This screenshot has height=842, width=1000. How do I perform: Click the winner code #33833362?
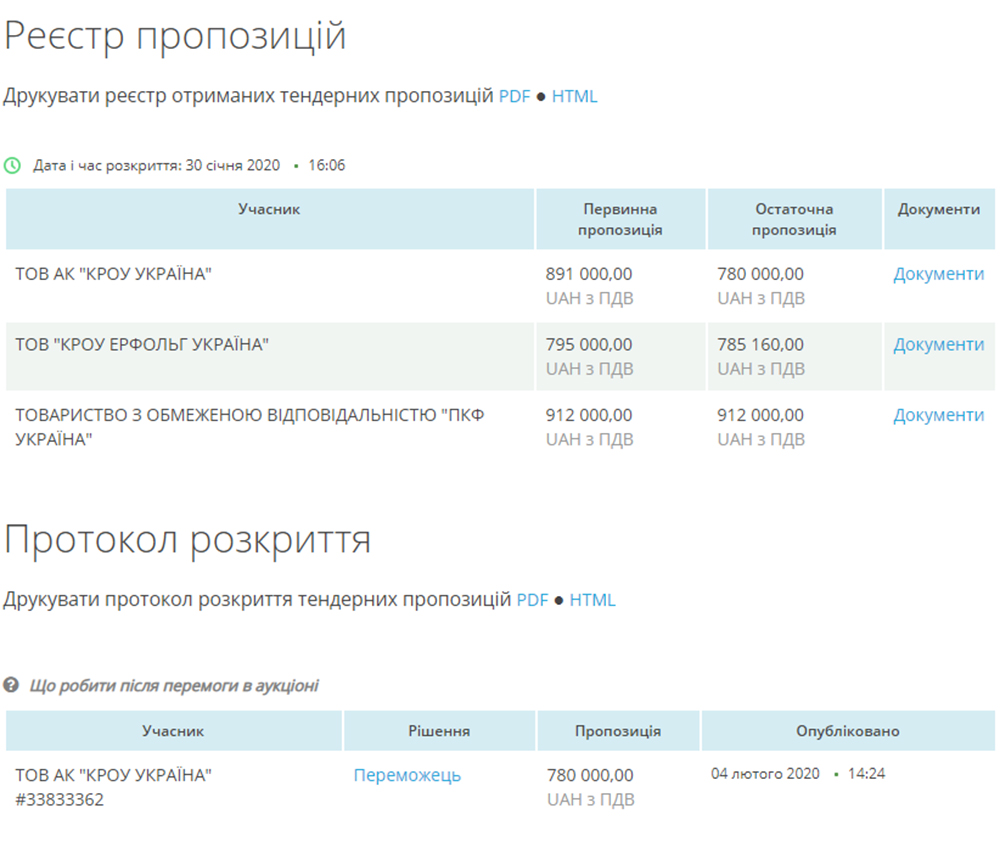click(x=59, y=800)
